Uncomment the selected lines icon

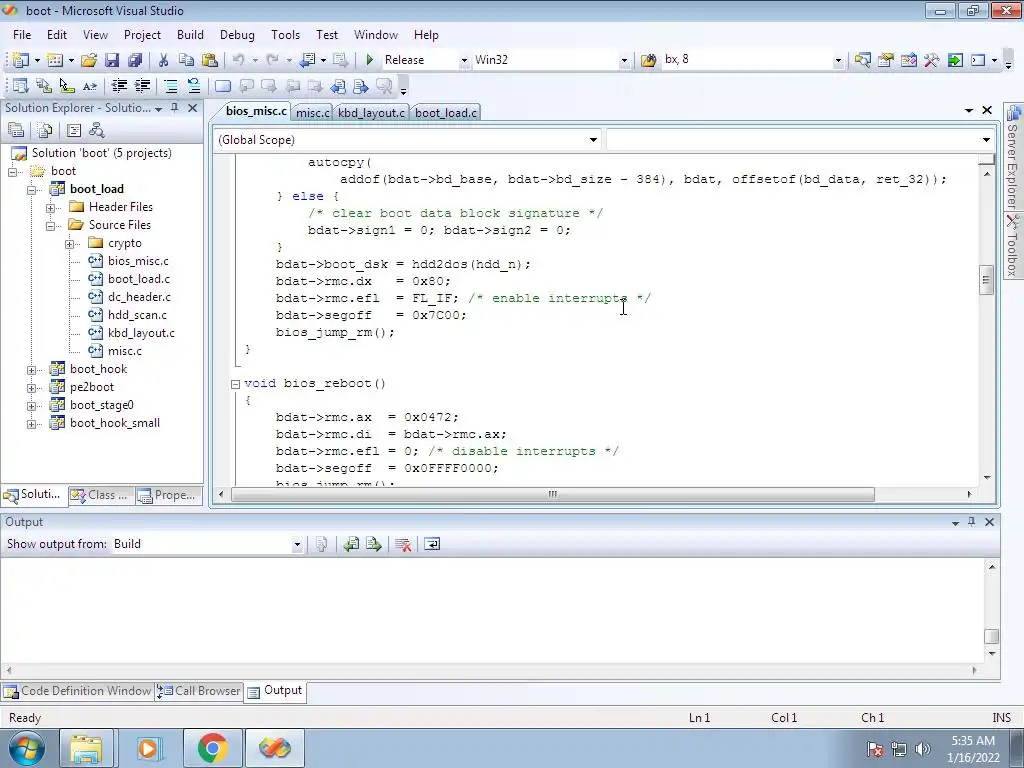pos(193,86)
